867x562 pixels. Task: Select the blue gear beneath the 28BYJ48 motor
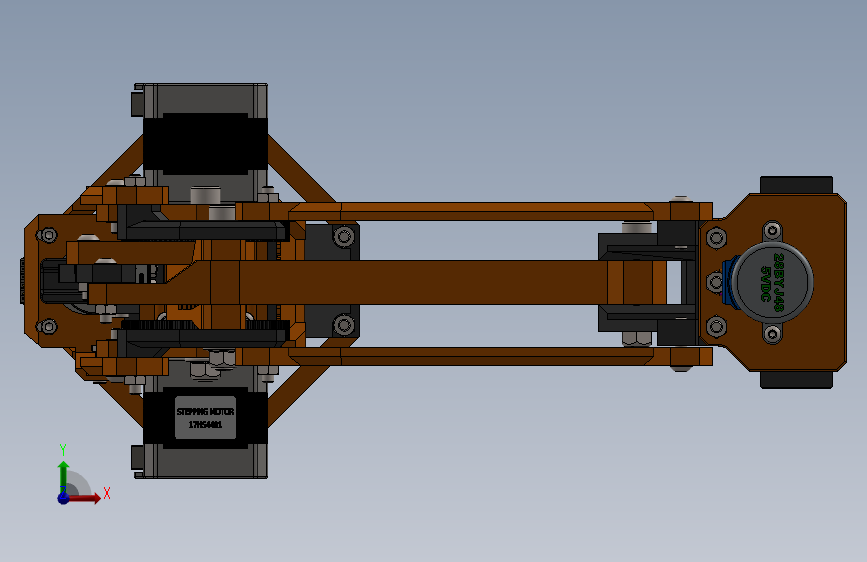click(729, 282)
